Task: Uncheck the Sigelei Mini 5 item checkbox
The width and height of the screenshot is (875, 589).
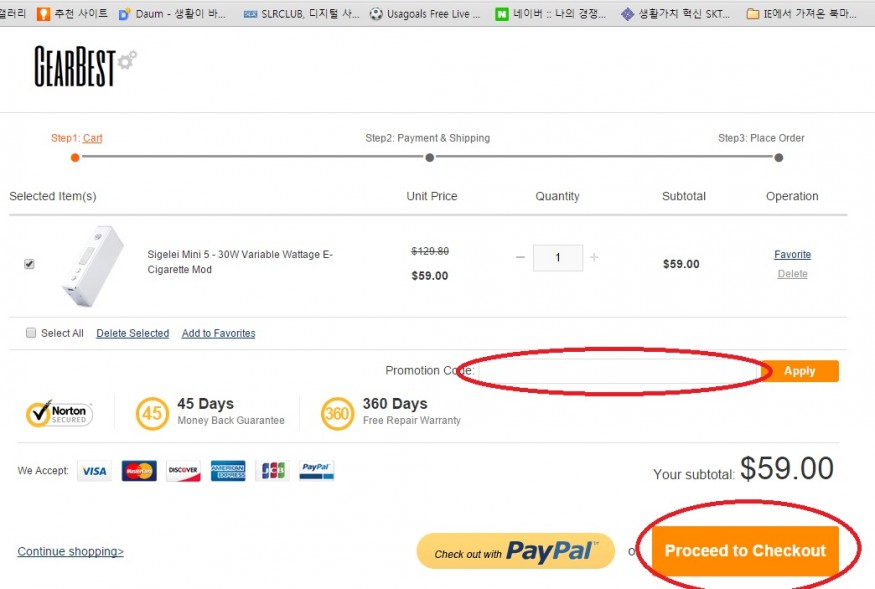Action: (29, 264)
